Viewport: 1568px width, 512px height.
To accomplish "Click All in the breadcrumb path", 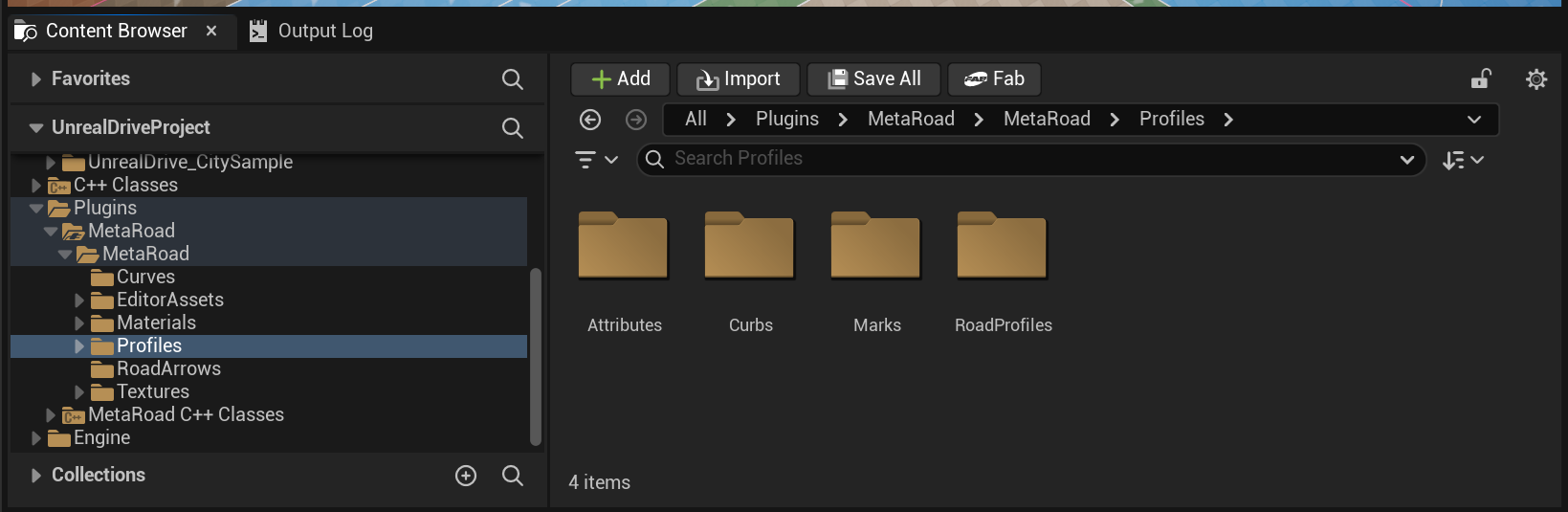I will click(x=696, y=120).
